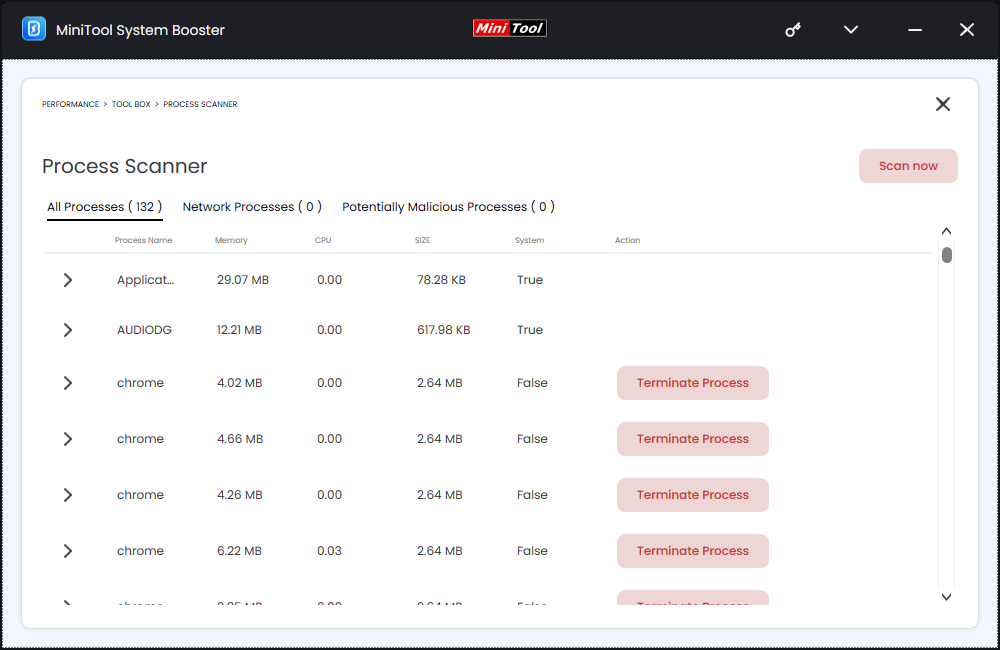1000x650 pixels.
Task: Sort by Memory column header
Action: coord(231,240)
